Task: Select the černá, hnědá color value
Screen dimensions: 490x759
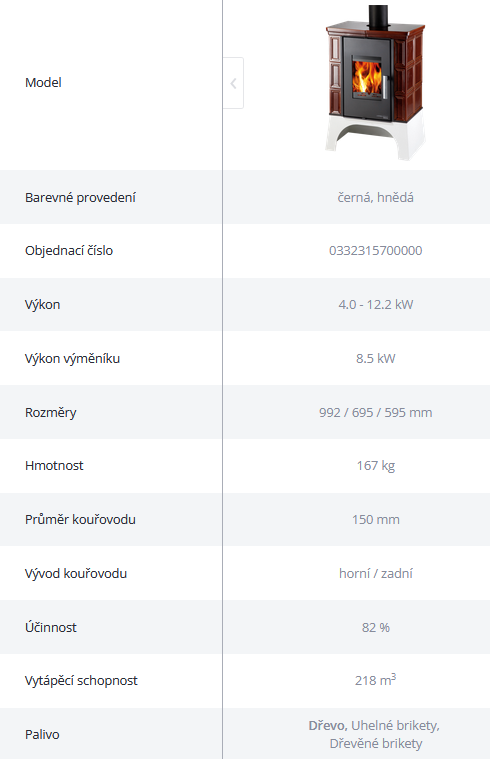Action: 376,197
